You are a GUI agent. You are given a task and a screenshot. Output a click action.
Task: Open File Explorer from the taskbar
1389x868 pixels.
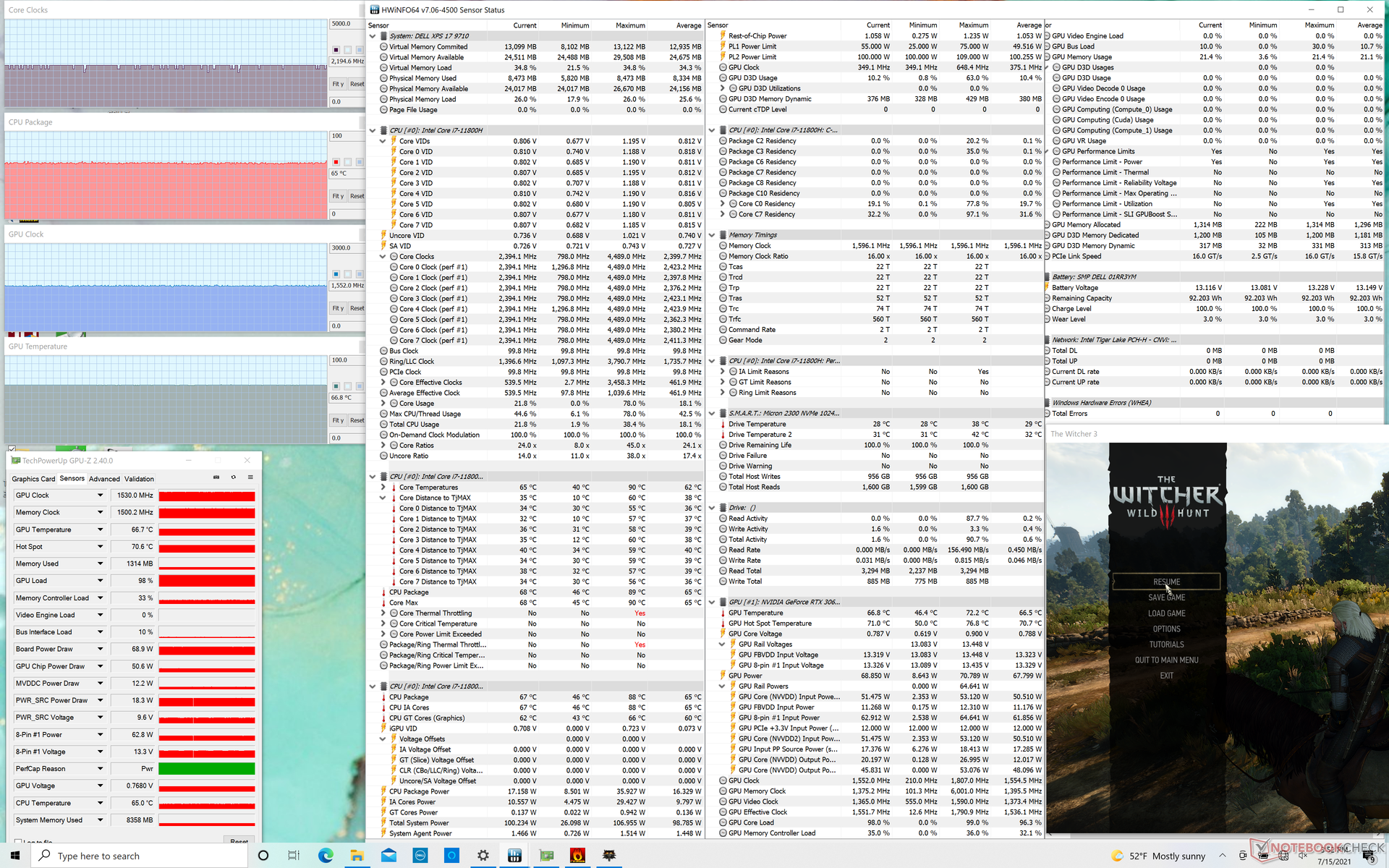coord(357,856)
